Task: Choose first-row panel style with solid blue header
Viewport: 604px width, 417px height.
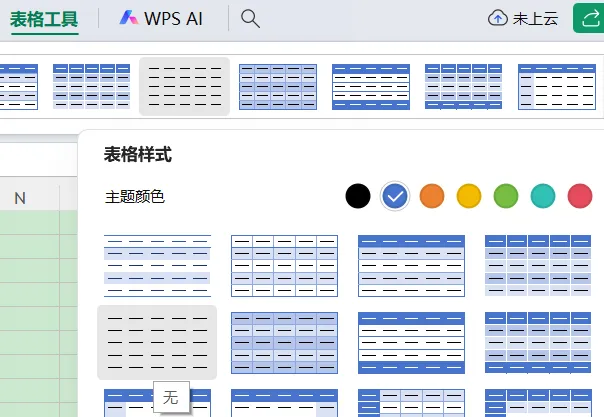Action: coord(411,266)
